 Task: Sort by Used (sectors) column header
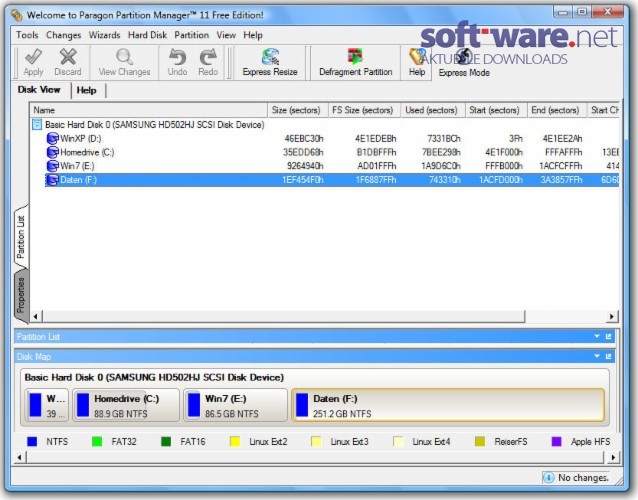(433, 110)
